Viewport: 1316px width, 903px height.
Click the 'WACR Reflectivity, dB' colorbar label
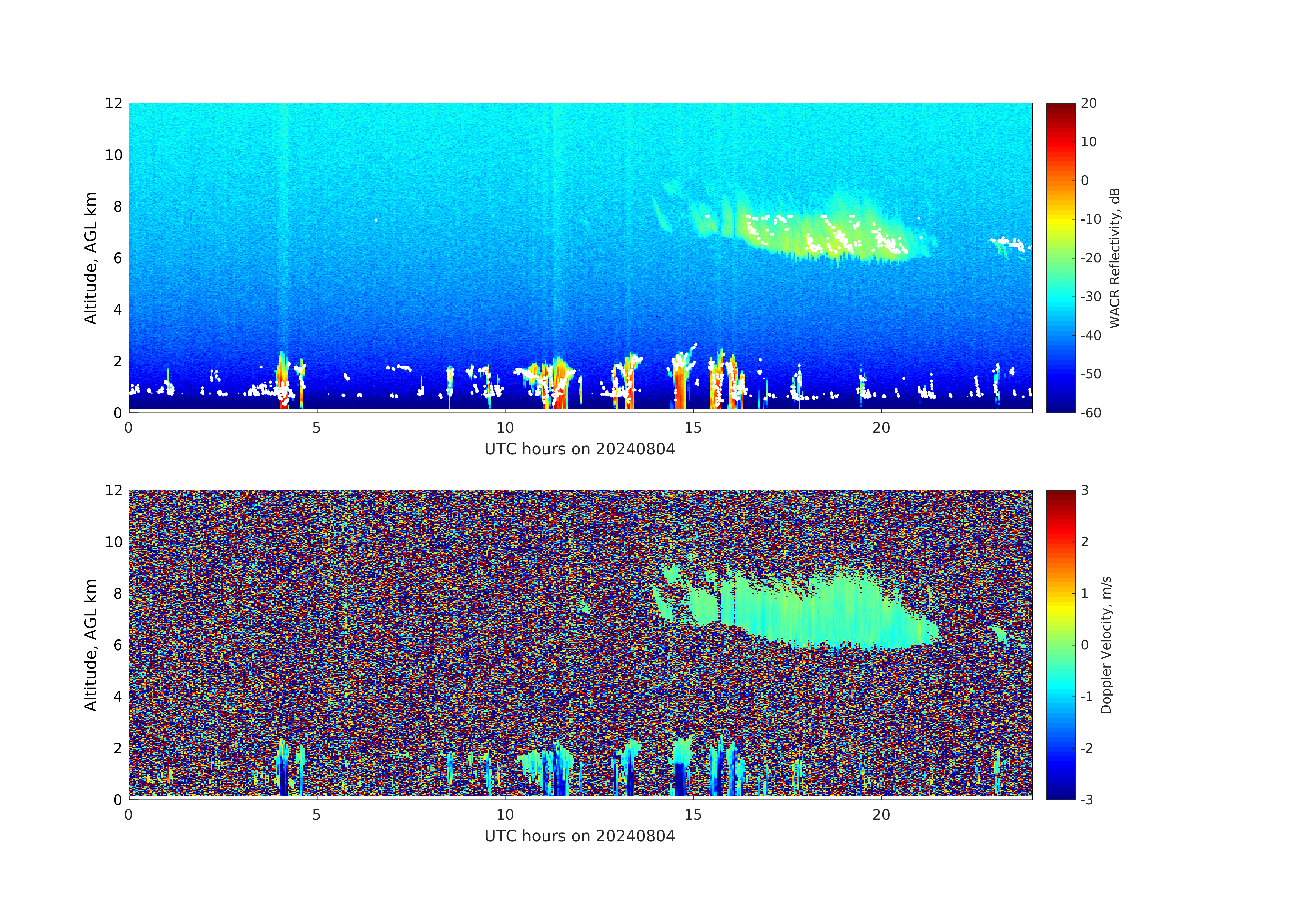pyautogui.click(x=1114, y=258)
